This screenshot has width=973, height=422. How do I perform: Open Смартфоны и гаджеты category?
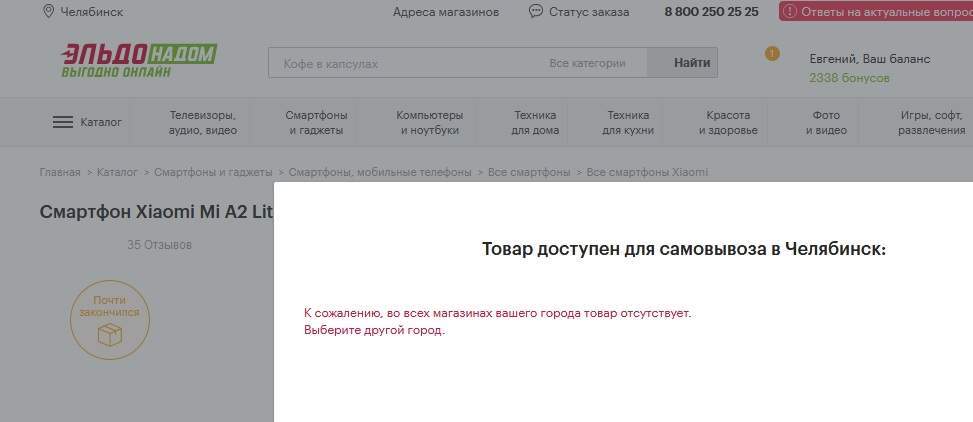pos(316,123)
